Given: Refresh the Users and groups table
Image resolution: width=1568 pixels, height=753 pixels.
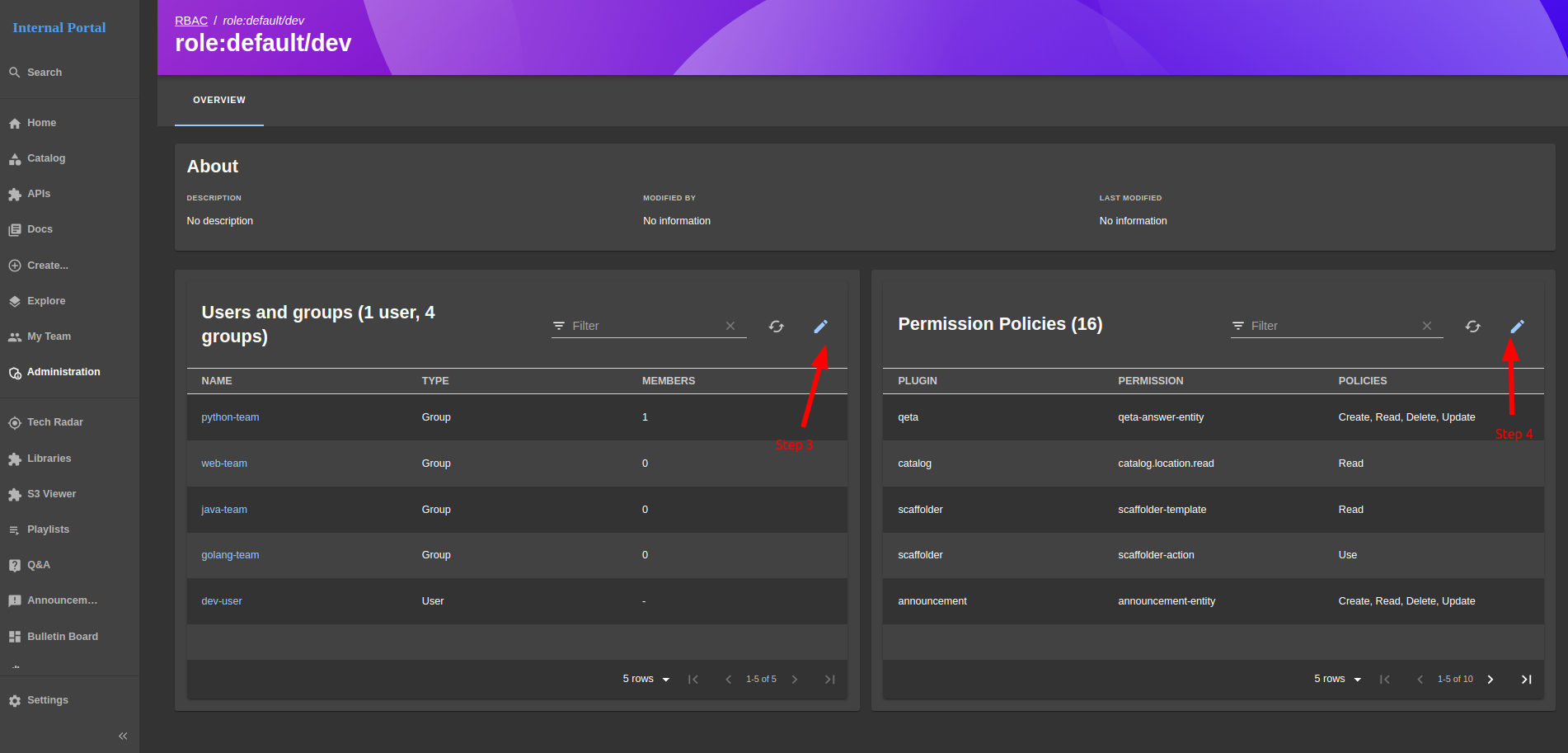Looking at the screenshot, I should coord(776,327).
